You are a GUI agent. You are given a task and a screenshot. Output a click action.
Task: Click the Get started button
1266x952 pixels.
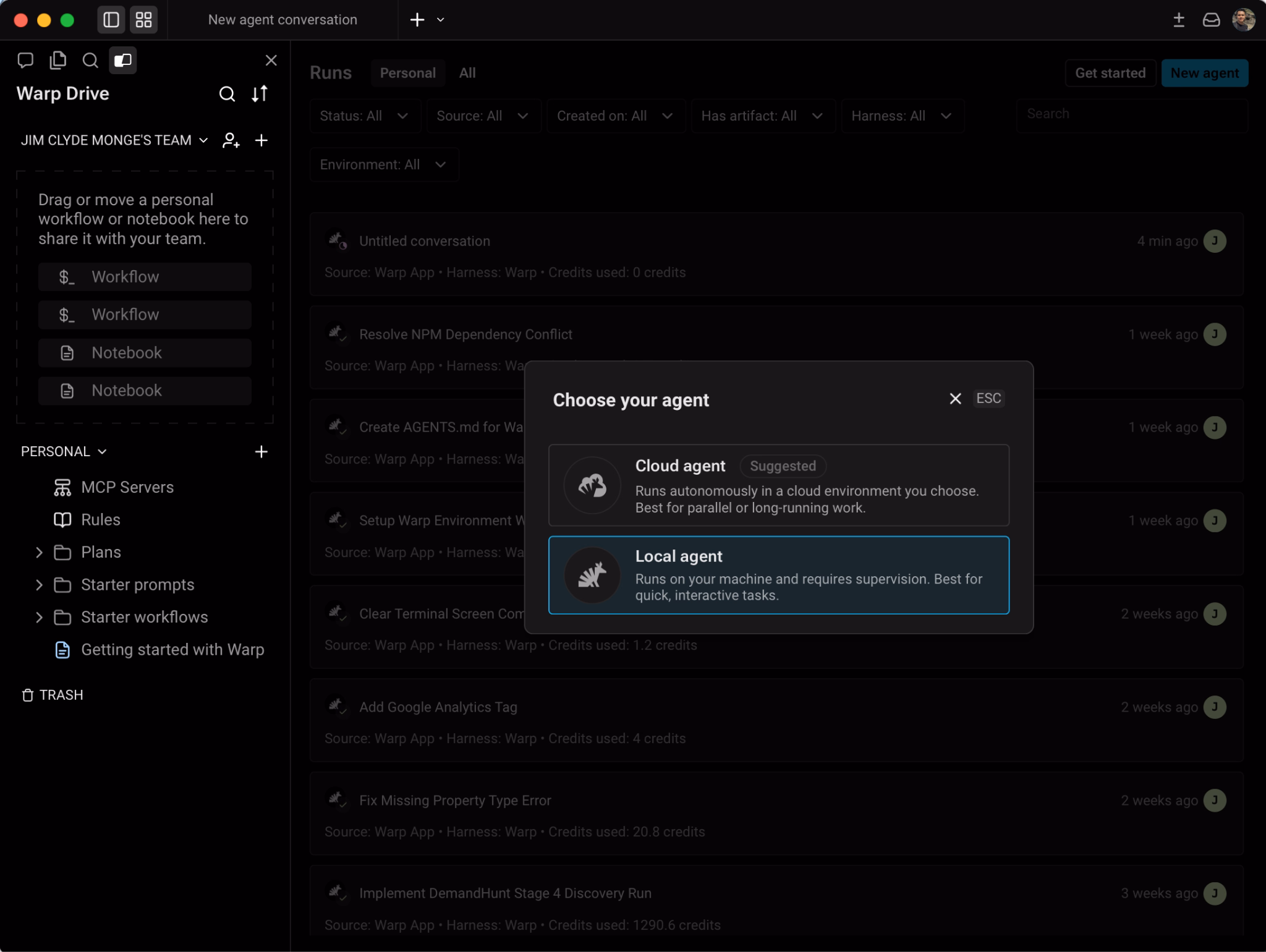[1110, 73]
